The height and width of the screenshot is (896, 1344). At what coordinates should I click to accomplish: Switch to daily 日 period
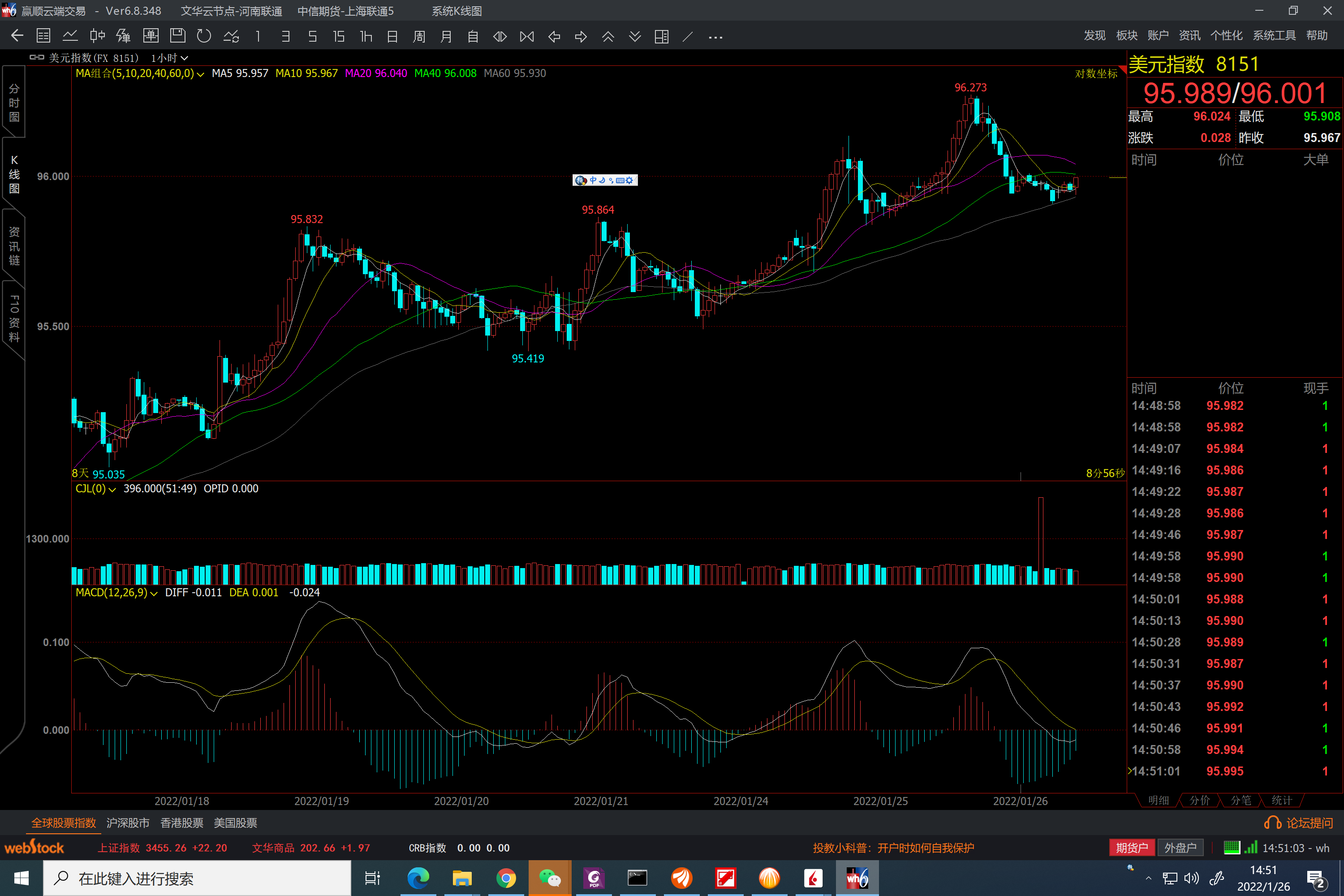pyautogui.click(x=392, y=36)
